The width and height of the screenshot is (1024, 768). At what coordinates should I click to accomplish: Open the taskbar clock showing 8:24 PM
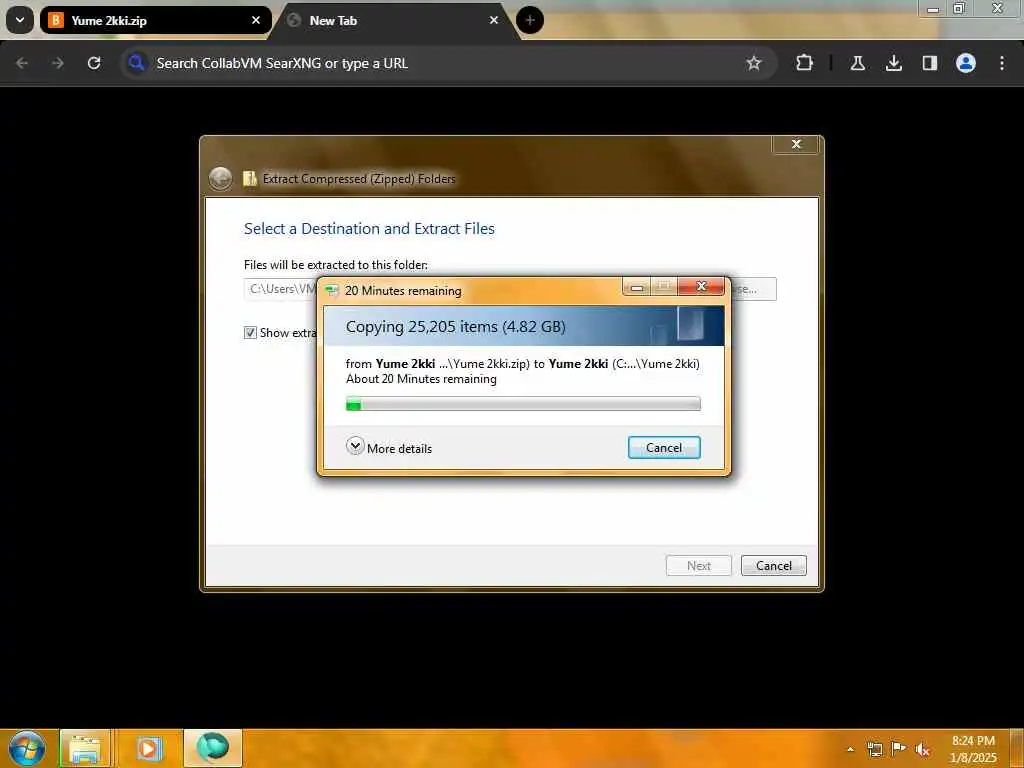(x=973, y=749)
